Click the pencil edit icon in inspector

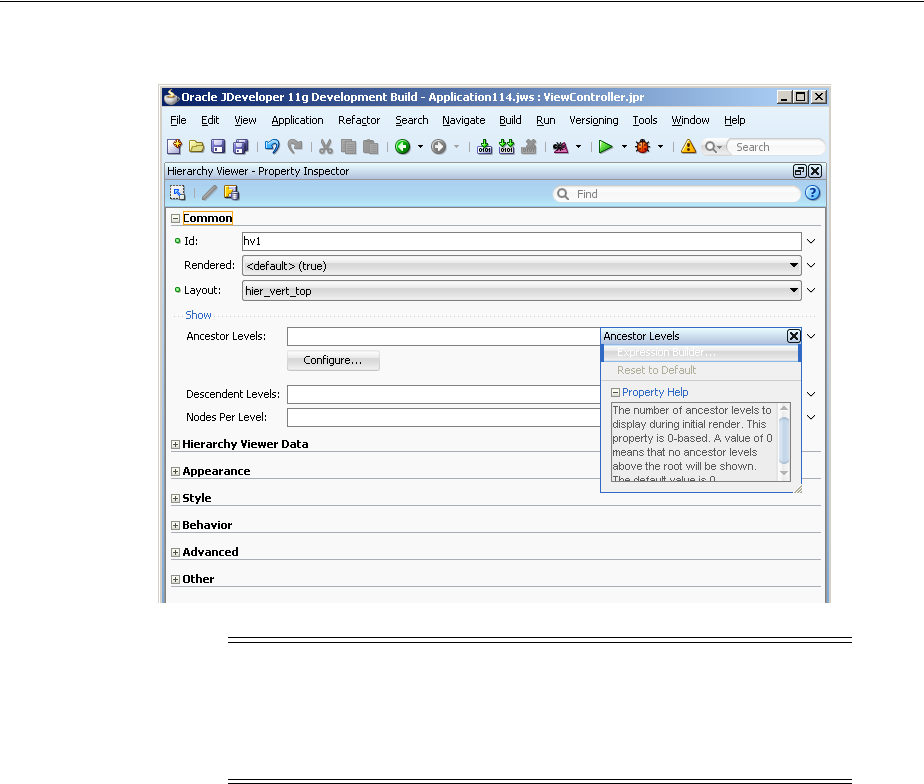pyautogui.click(x=209, y=193)
